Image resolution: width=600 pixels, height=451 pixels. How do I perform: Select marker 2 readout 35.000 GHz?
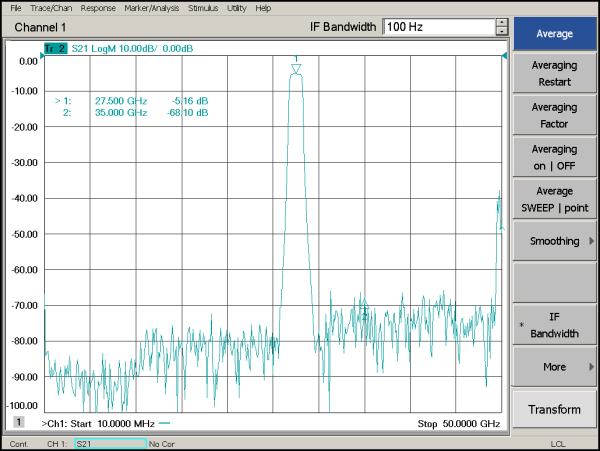coord(121,113)
